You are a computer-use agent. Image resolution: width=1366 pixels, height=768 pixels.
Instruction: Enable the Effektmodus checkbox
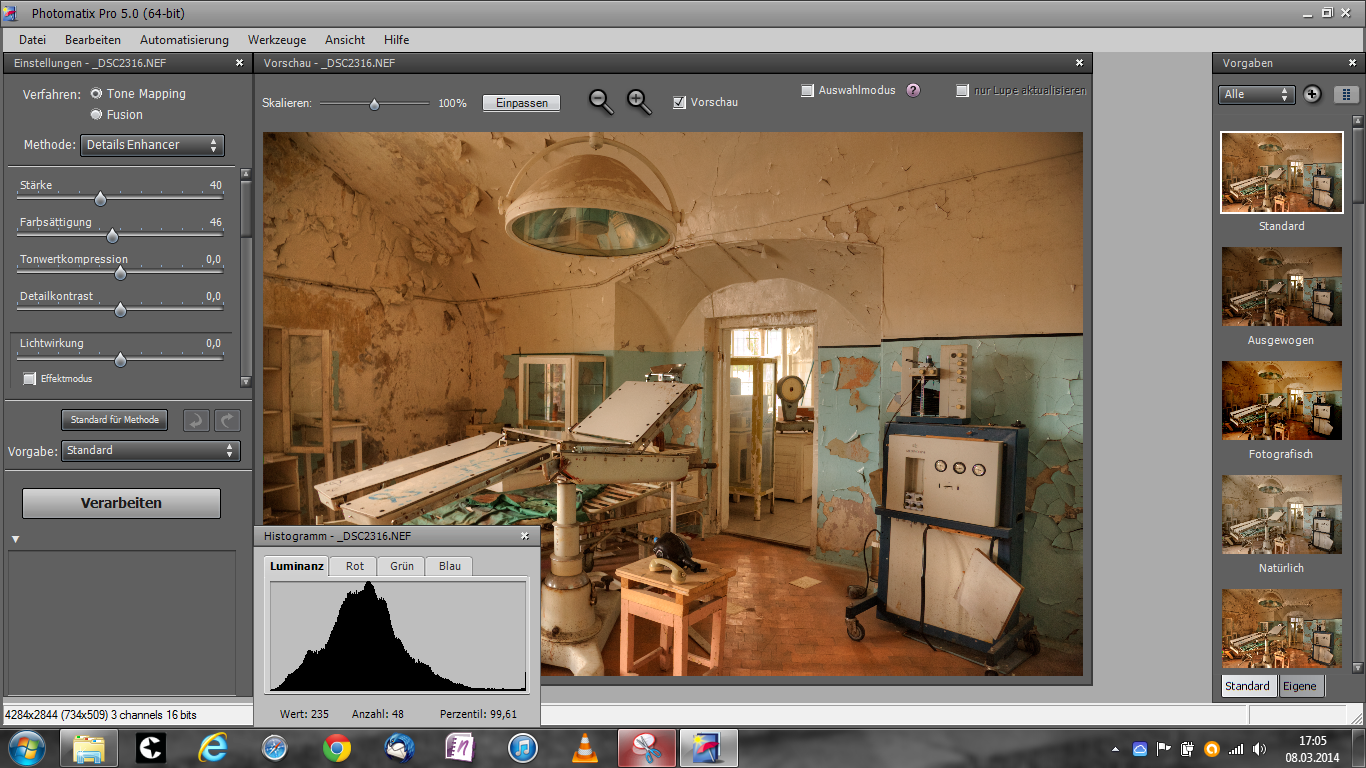click(x=29, y=378)
